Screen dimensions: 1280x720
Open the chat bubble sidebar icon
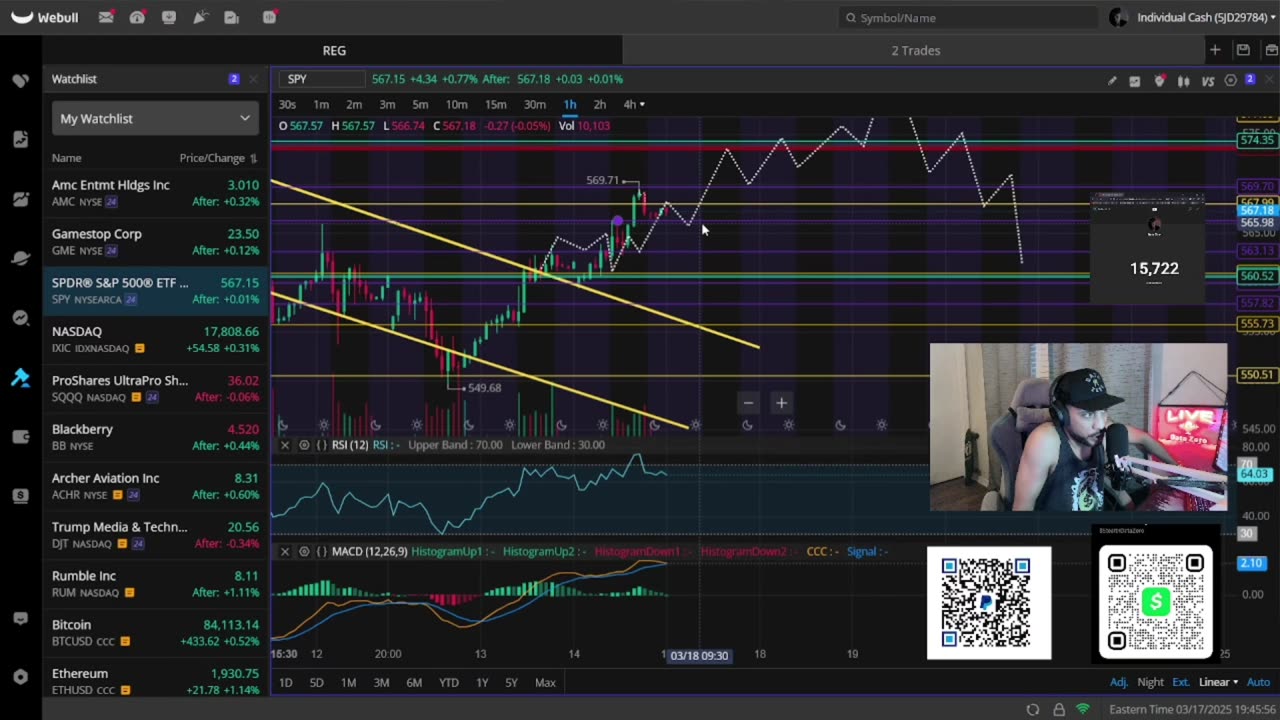pos(20,618)
